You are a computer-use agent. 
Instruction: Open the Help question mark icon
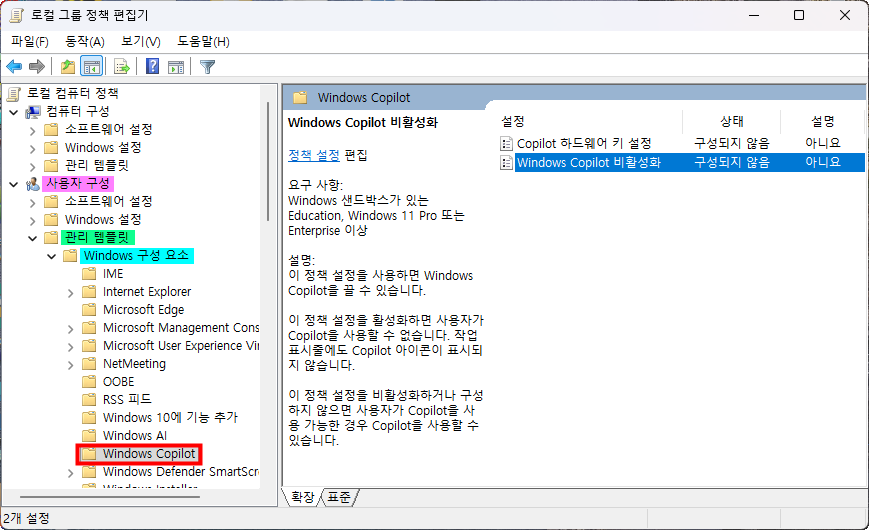click(x=152, y=67)
